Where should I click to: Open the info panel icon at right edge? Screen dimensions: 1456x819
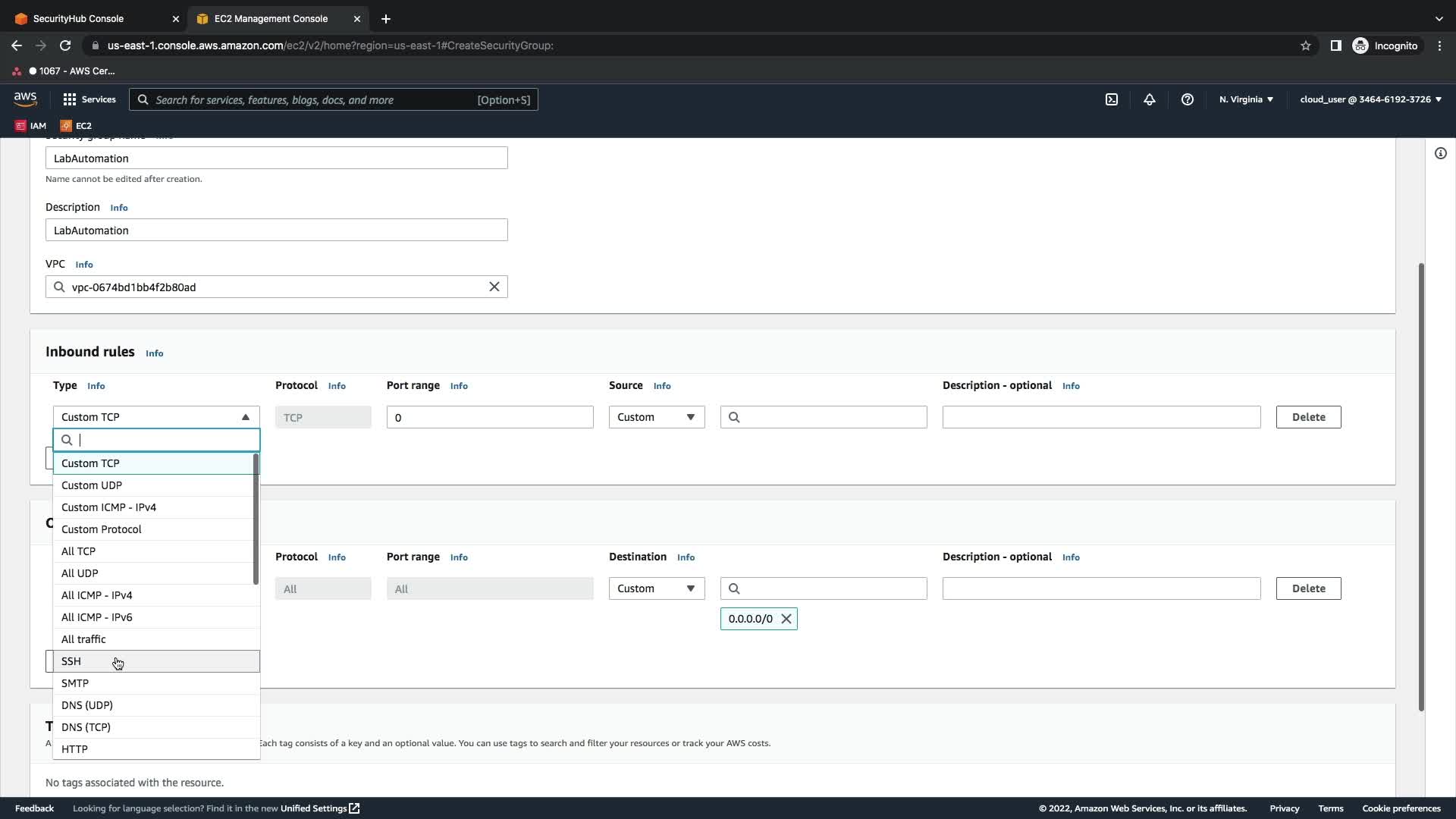pos(1440,153)
